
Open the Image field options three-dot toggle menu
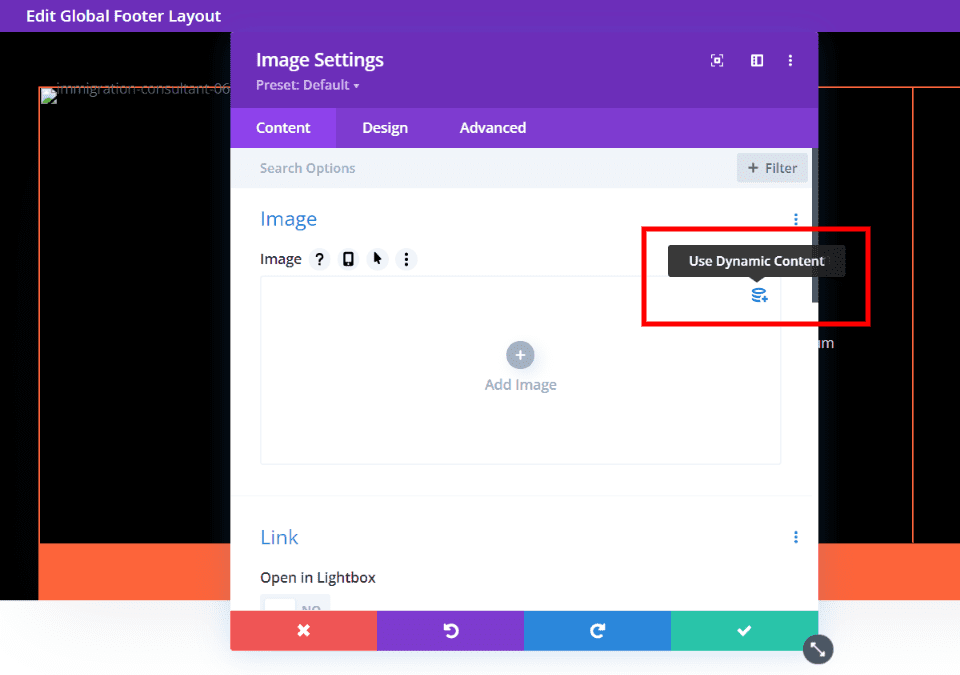(x=406, y=259)
